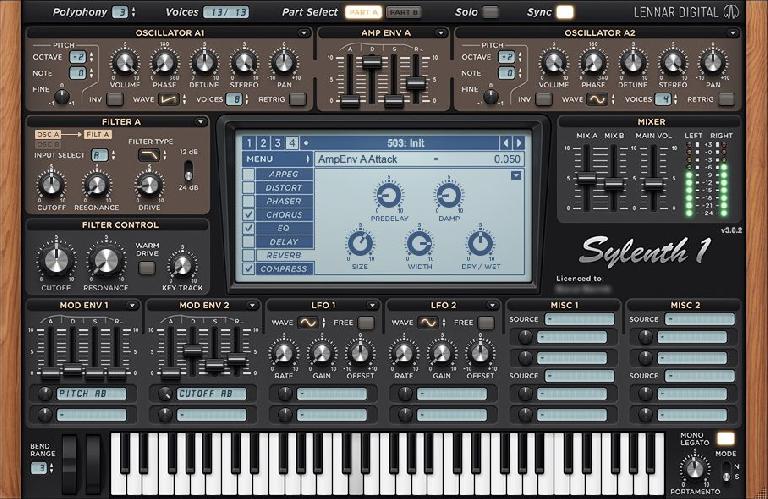Click the LFO 2 Gain knob
The width and height of the screenshot is (768, 499).
click(441, 354)
